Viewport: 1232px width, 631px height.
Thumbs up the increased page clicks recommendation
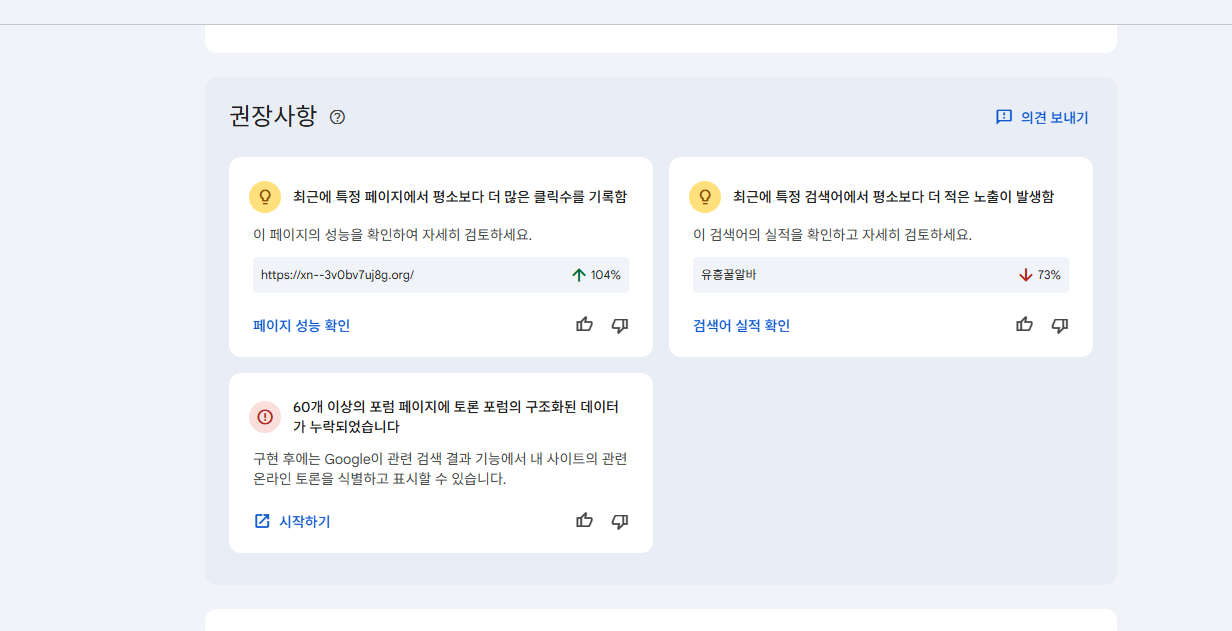[585, 325]
